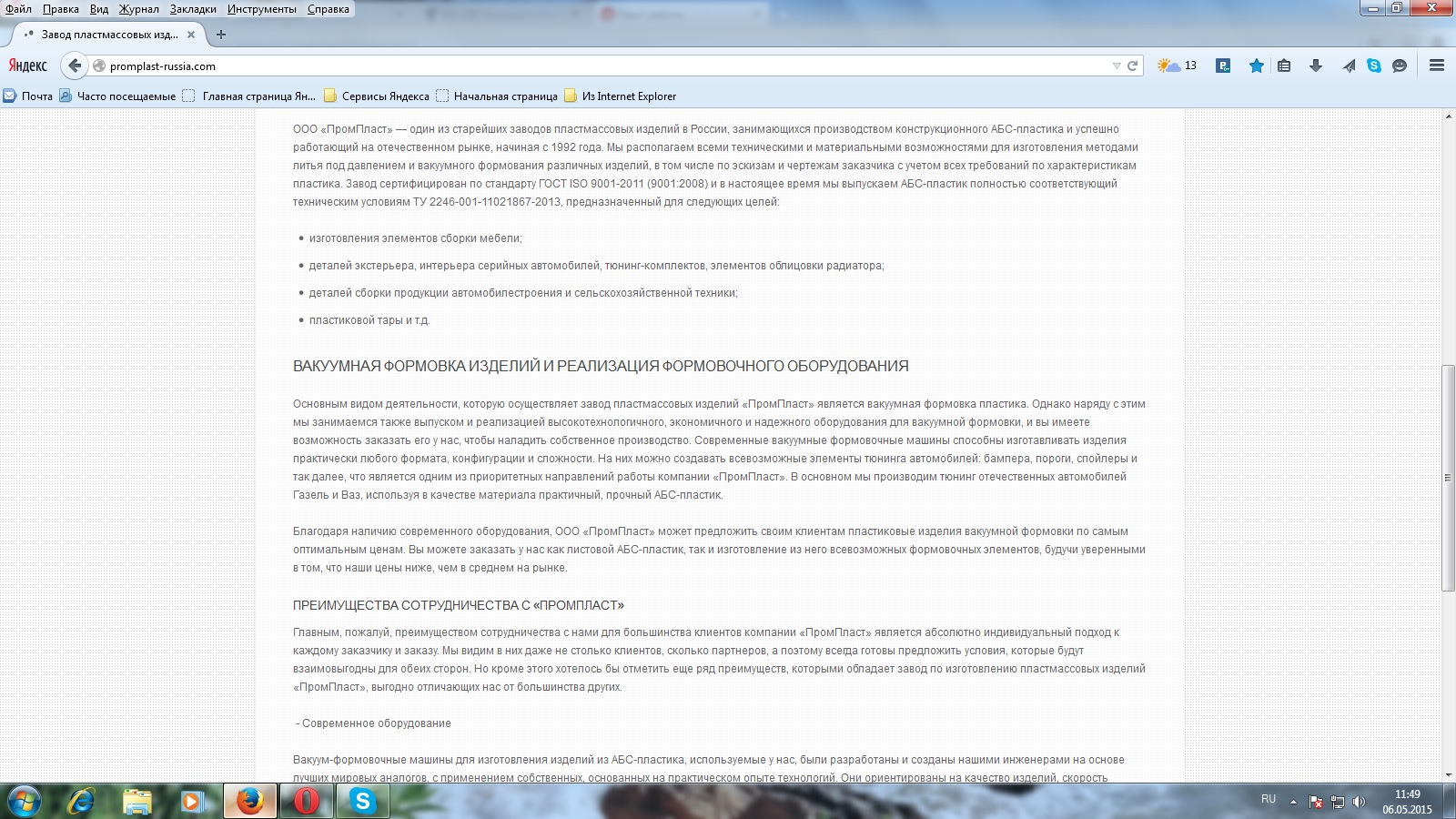The height and width of the screenshot is (819, 1456).
Task: Bookmark this page with the star icon
Action: pos(1256,66)
